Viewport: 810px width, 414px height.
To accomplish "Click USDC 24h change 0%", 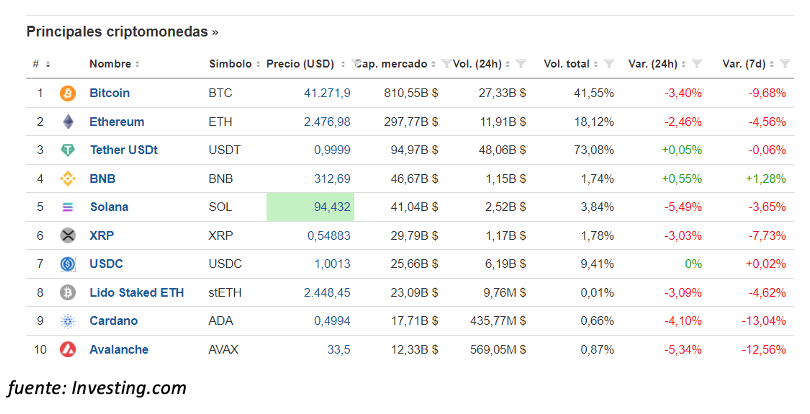I will tap(693, 264).
